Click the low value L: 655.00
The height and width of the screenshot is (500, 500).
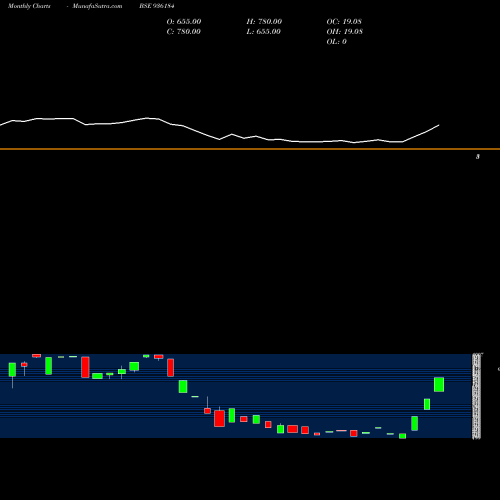(263, 31)
